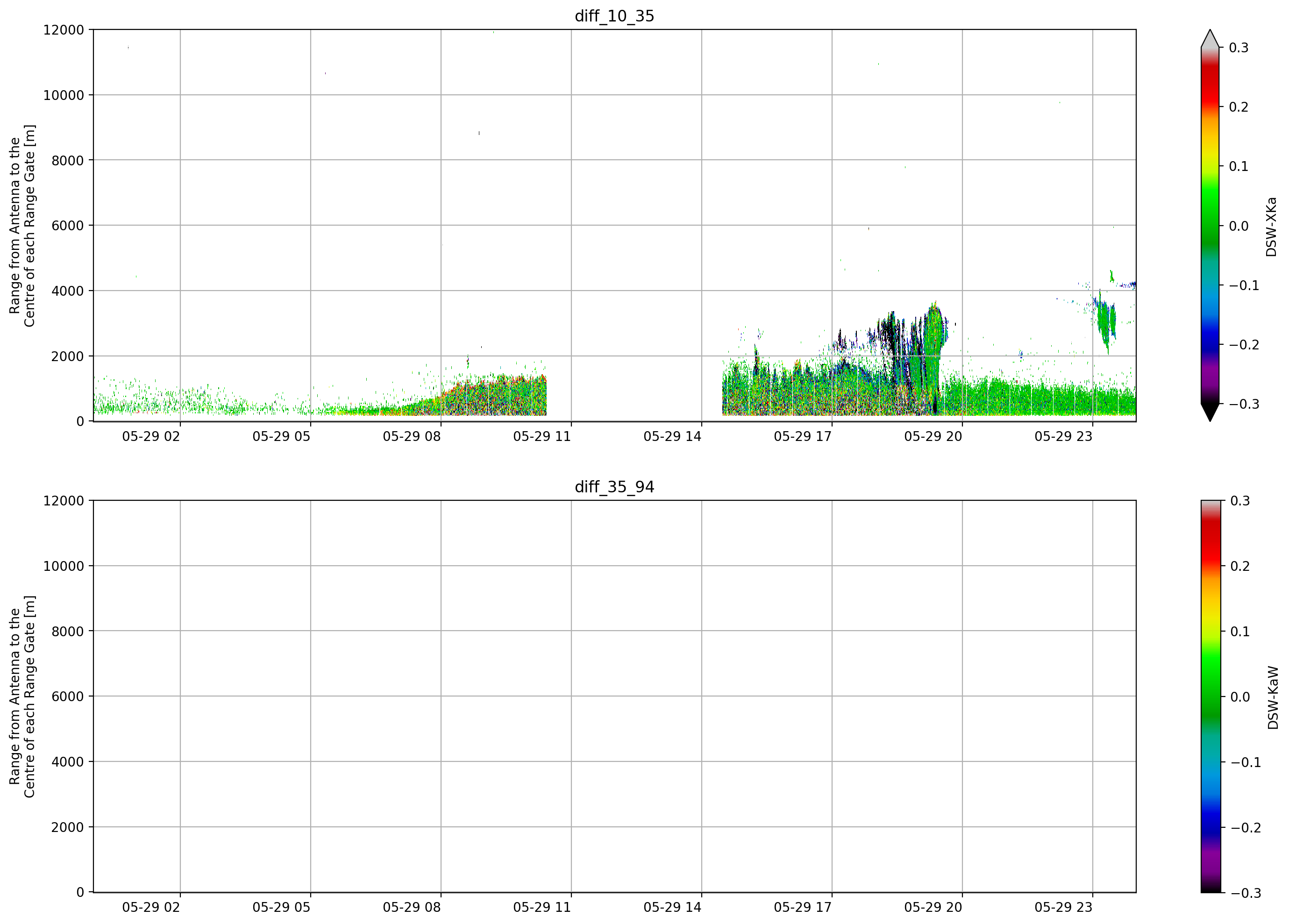This screenshot has height=924, width=1289.
Task: Click top plot's 05-29 14 time label
Action: point(672,436)
